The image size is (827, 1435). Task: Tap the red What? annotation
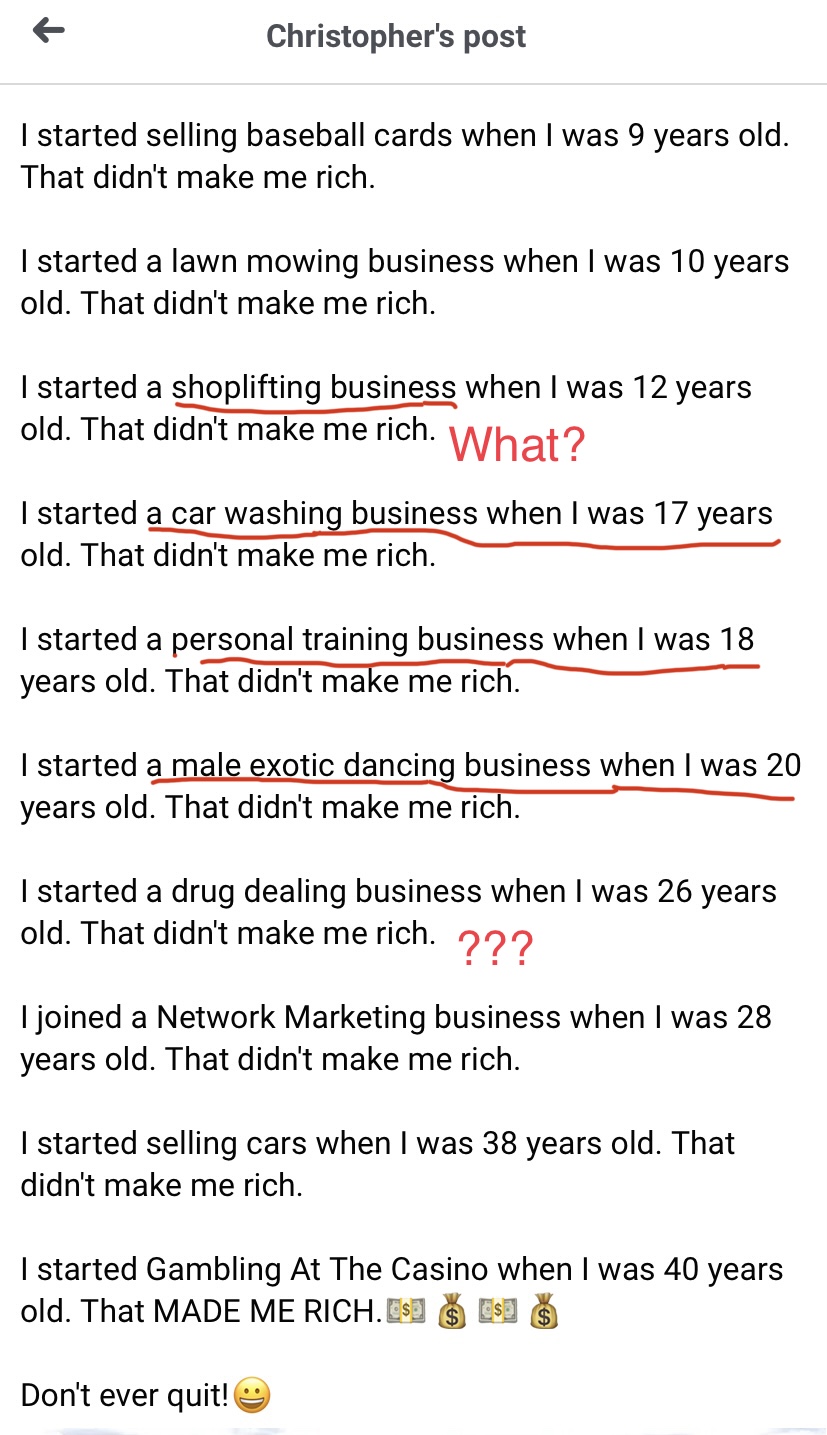click(517, 444)
